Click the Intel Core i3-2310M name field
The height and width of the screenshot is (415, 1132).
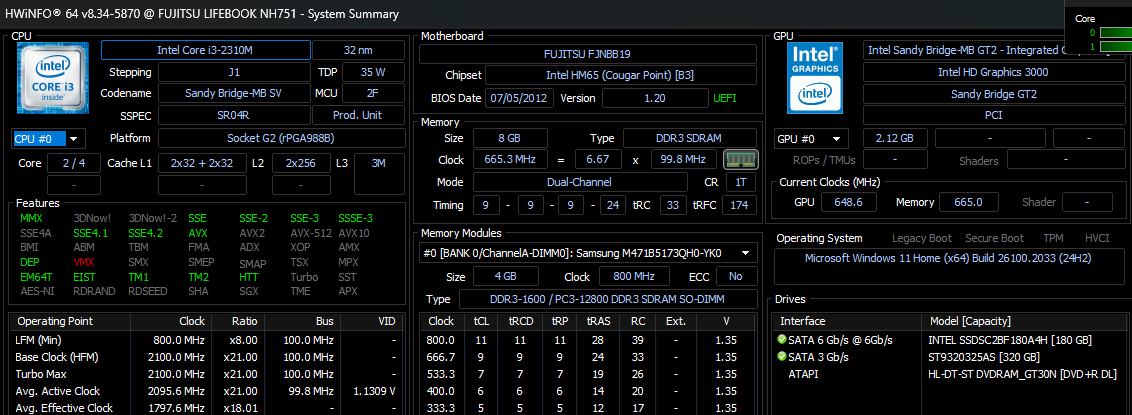(x=204, y=50)
